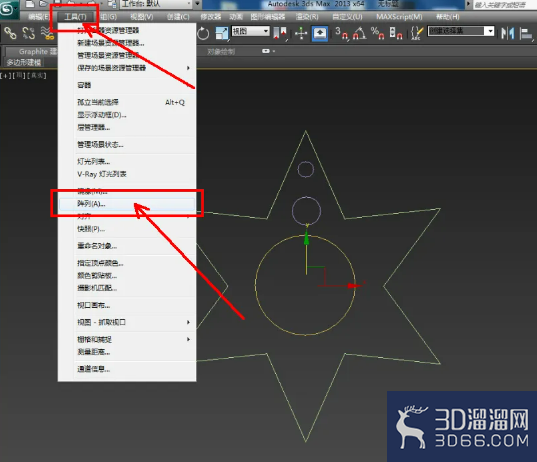The image size is (537, 462).
Task: Open the 编辑(E) menu
Action: coord(39,17)
